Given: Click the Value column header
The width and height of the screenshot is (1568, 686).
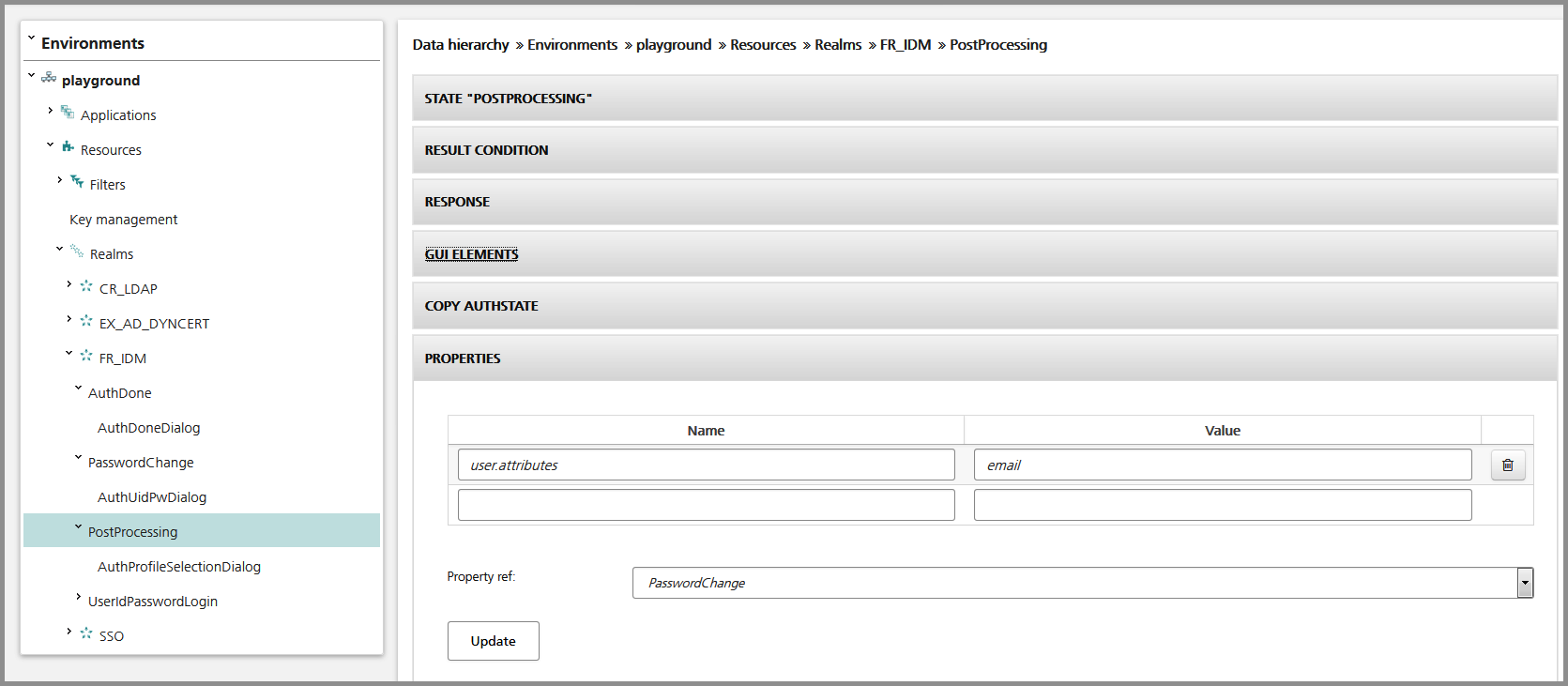Looking at the screenshot, I should tap(1223, 431).
